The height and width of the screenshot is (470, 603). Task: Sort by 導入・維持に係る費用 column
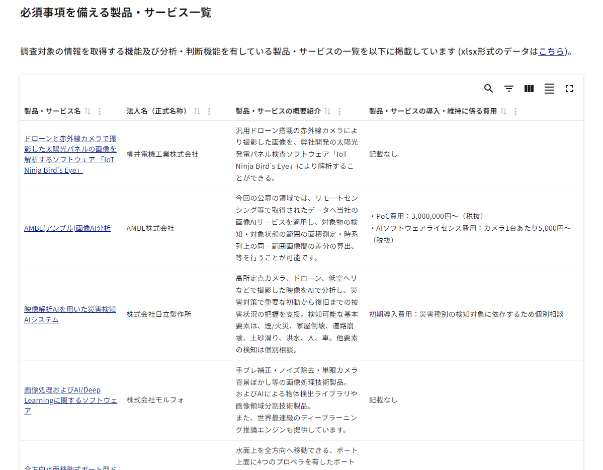point(503,111)
